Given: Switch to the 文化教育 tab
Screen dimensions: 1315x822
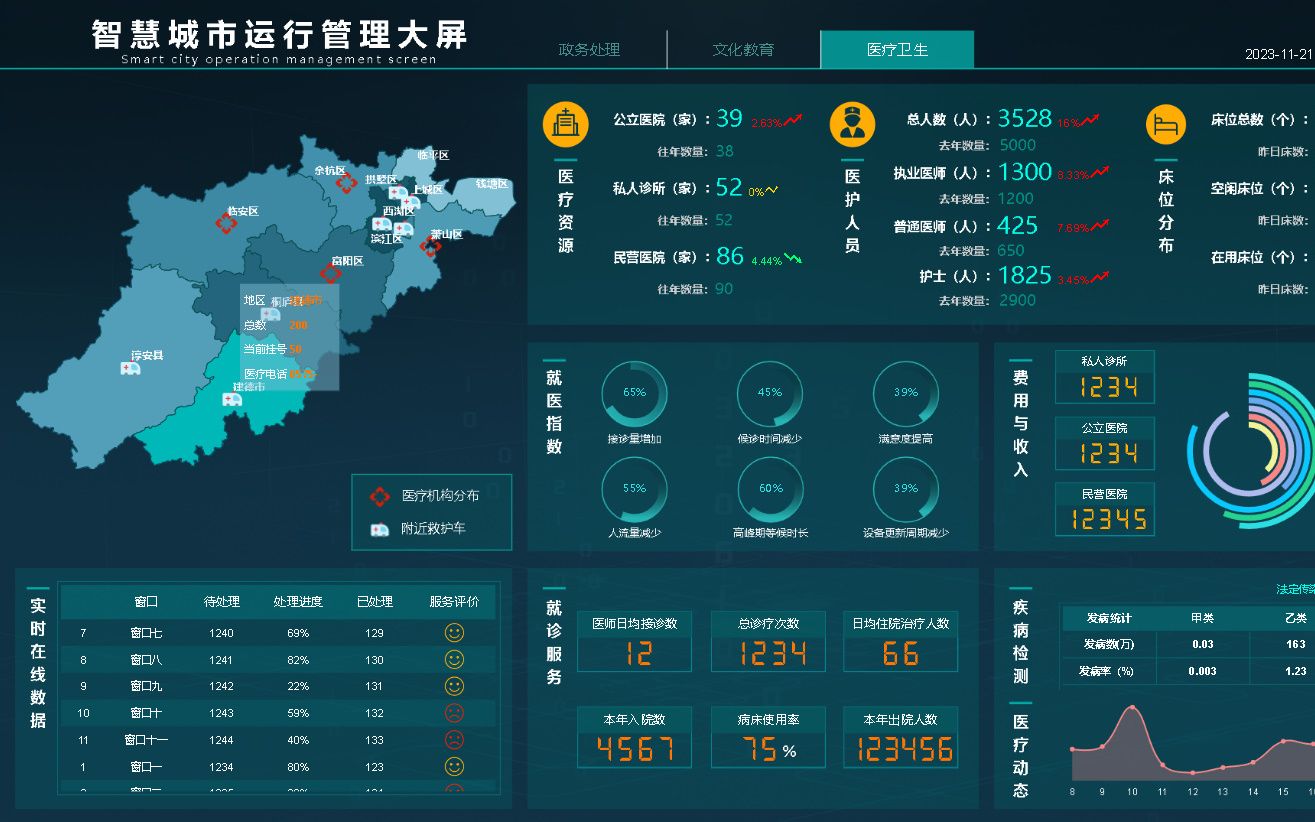Looking at the screenshot, I should point(743,50).
